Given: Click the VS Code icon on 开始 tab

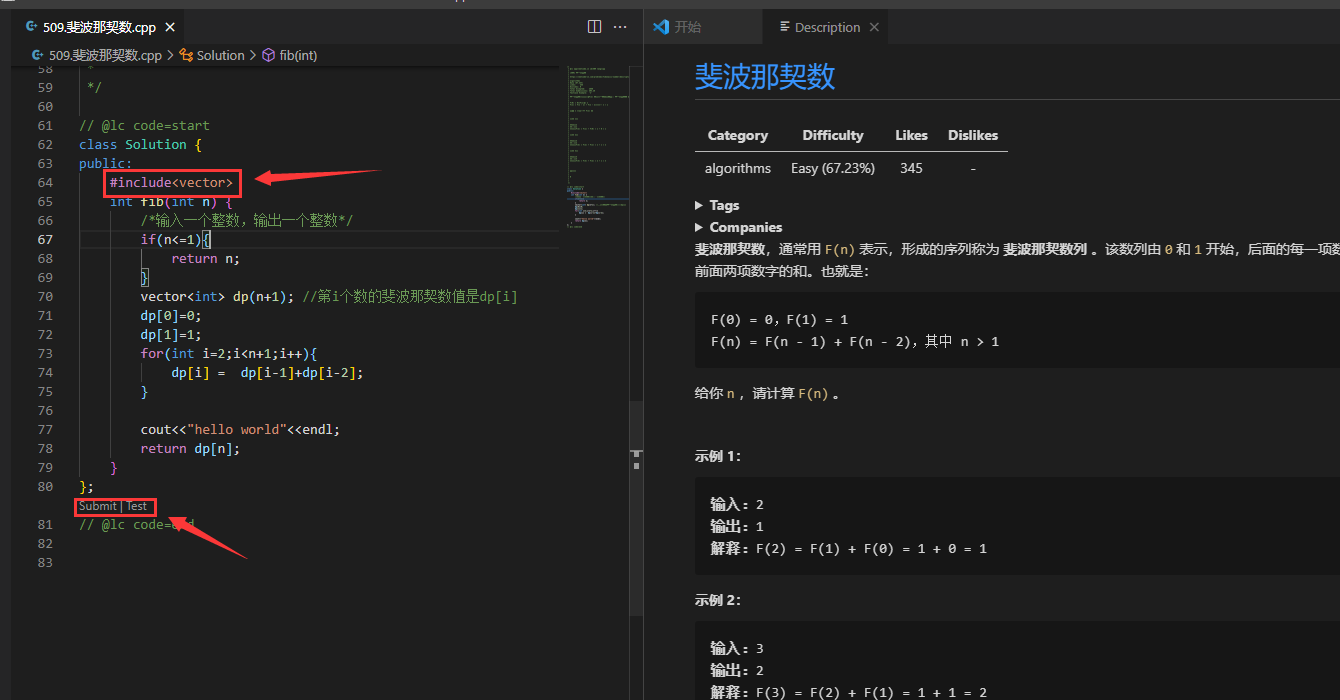Looking at the screenshot, I should tap(661, 27).
